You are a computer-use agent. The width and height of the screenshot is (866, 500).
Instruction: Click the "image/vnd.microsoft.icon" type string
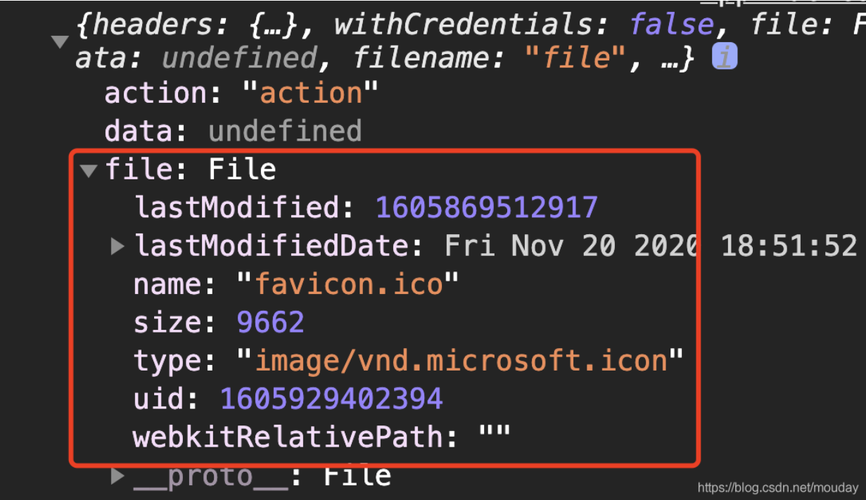point(461,360)
